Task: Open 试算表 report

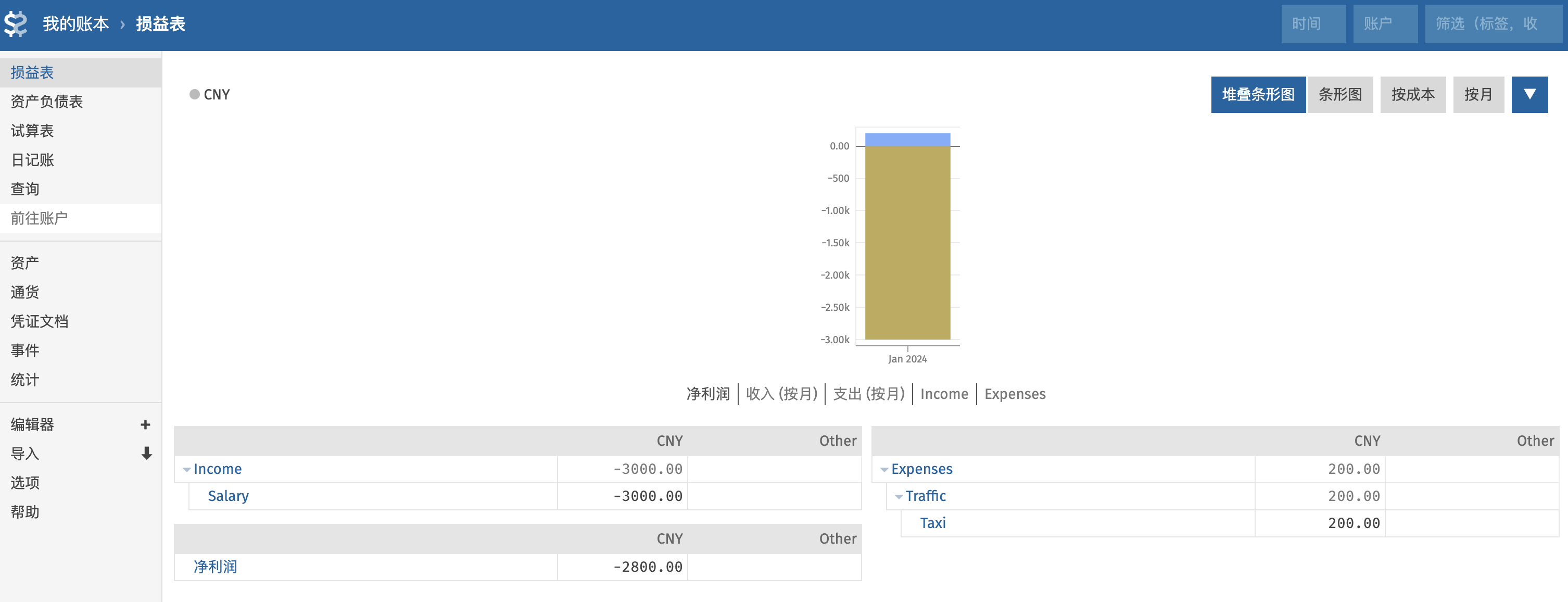Action: (x=80, y=131)
